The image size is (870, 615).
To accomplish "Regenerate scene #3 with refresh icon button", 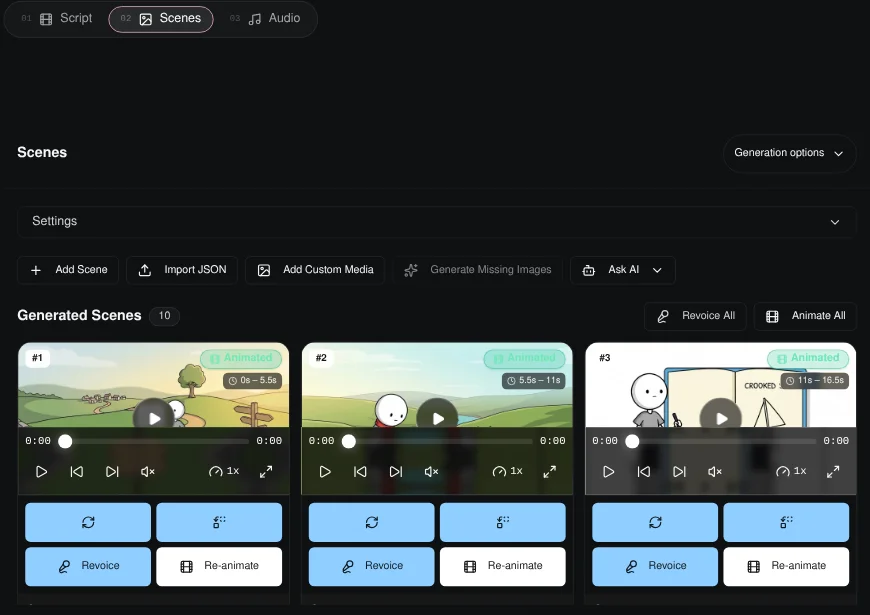I will (x=655, y=522).
